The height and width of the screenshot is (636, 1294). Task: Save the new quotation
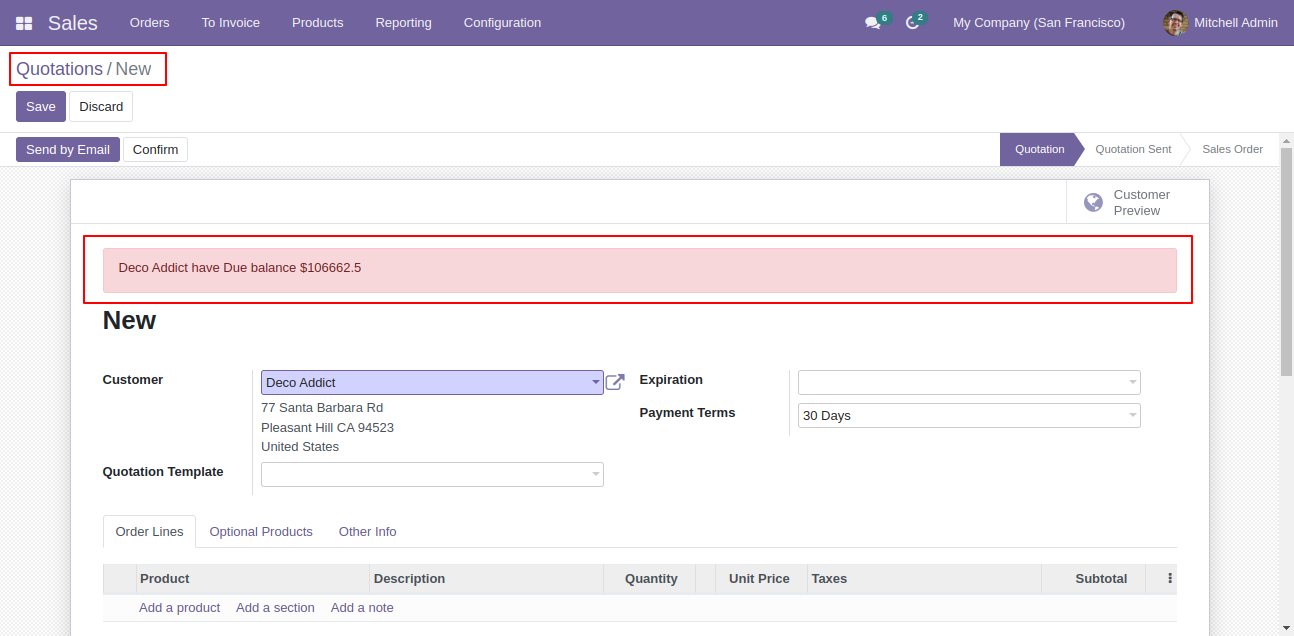[41, 107]
